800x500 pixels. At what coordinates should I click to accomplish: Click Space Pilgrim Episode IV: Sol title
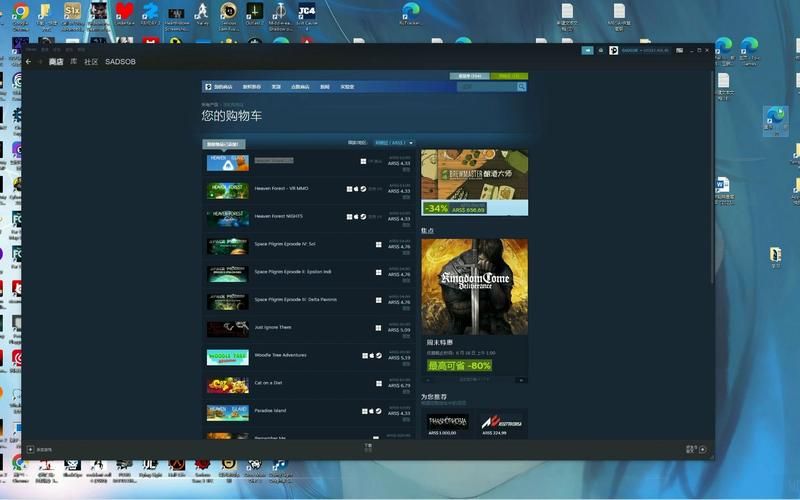click(x=285, y=244)
